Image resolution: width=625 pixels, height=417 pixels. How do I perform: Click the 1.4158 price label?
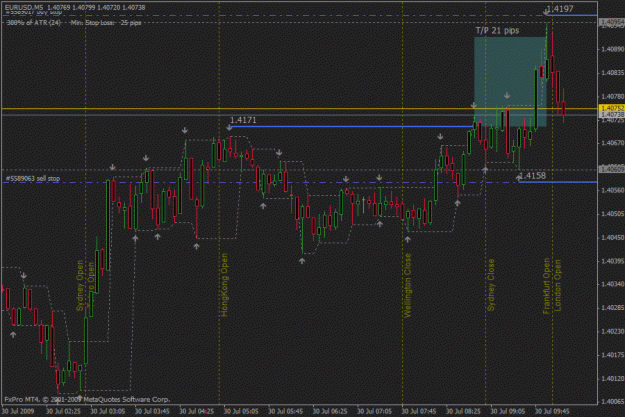click(533, 175)
